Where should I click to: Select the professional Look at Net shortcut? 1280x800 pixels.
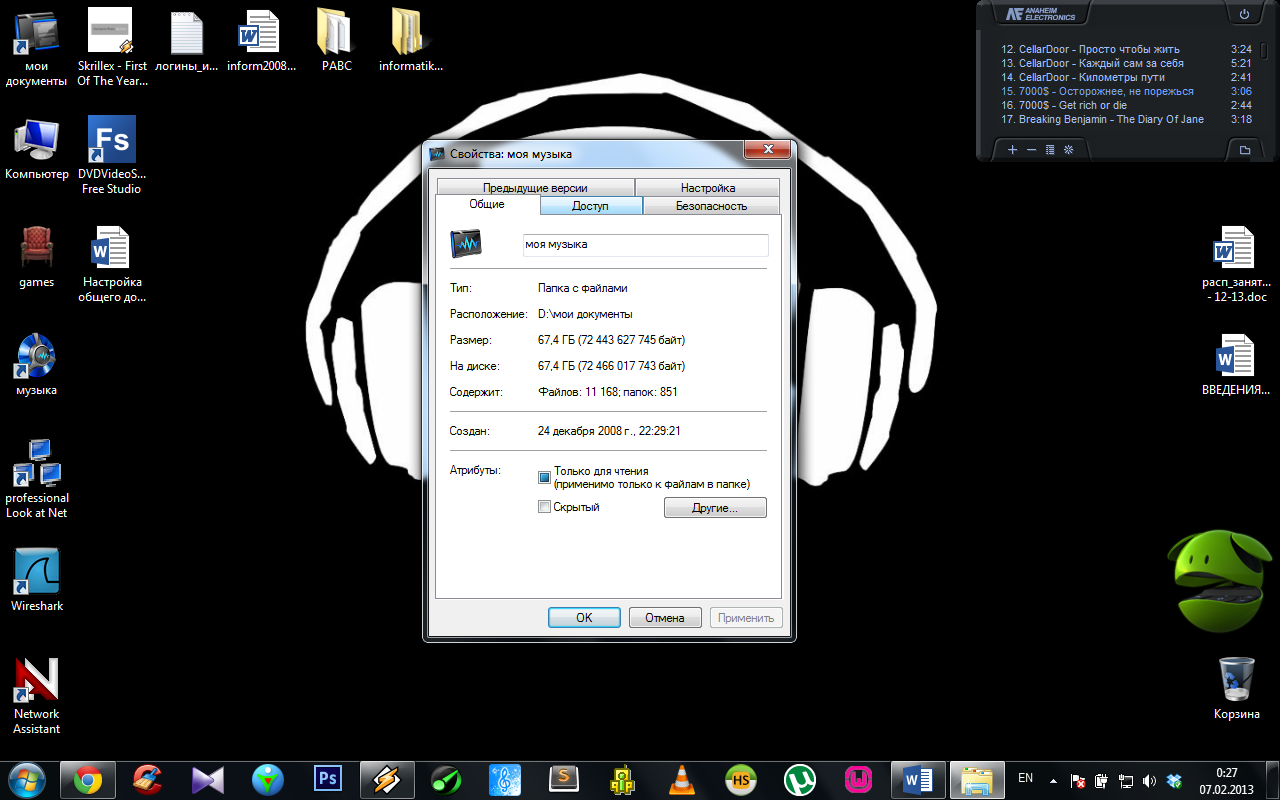37,480
